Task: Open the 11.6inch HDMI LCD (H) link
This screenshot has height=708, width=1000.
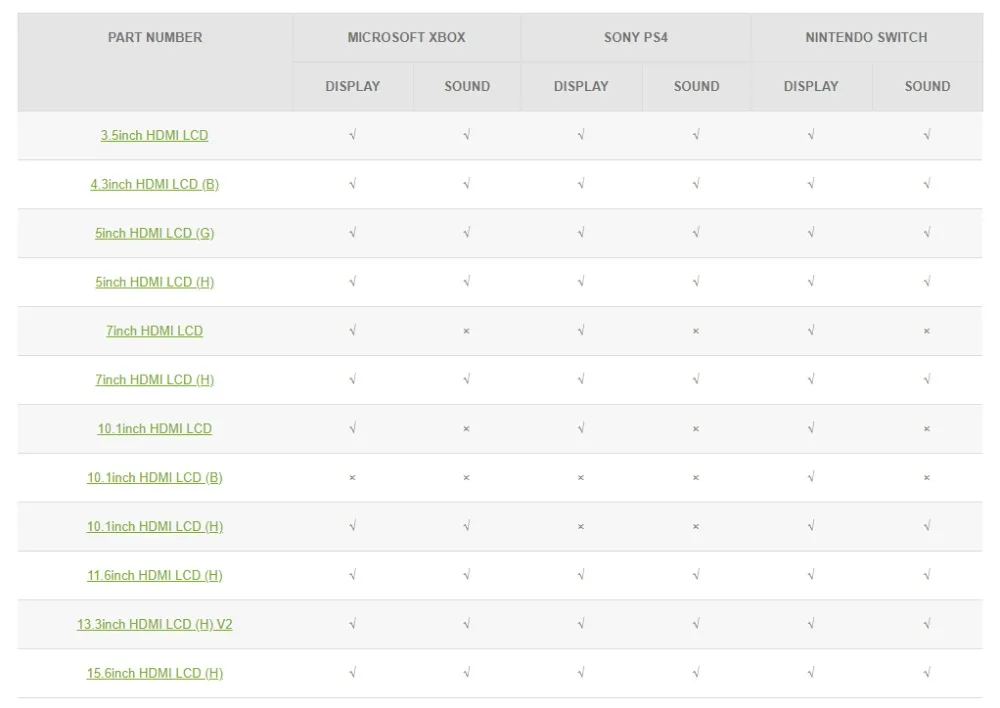Action: pyautogui.click(x=154, y=575)
